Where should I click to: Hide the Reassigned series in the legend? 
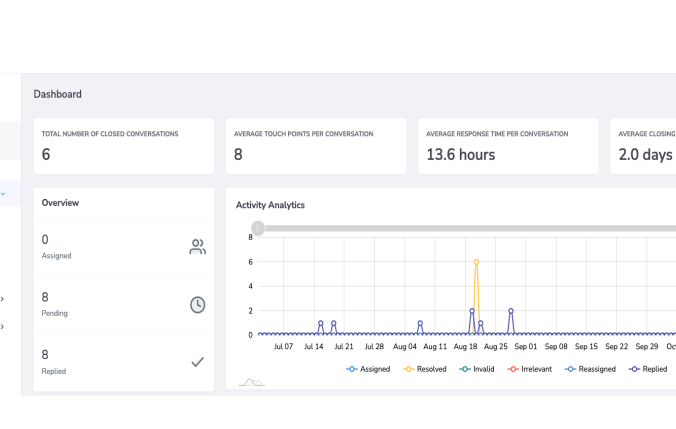[x=595, y=369]
